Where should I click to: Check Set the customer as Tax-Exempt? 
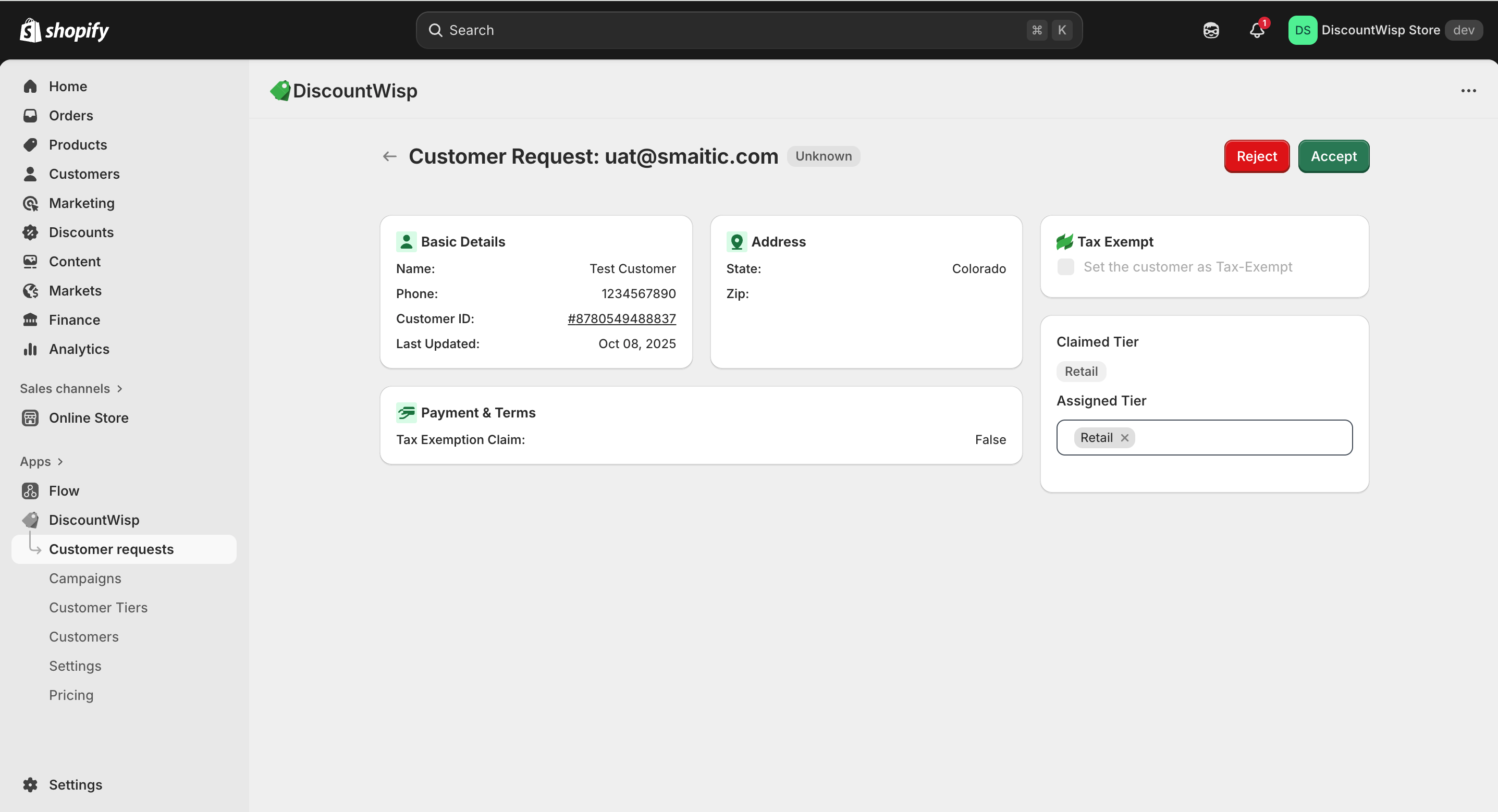click(1065, 267)
